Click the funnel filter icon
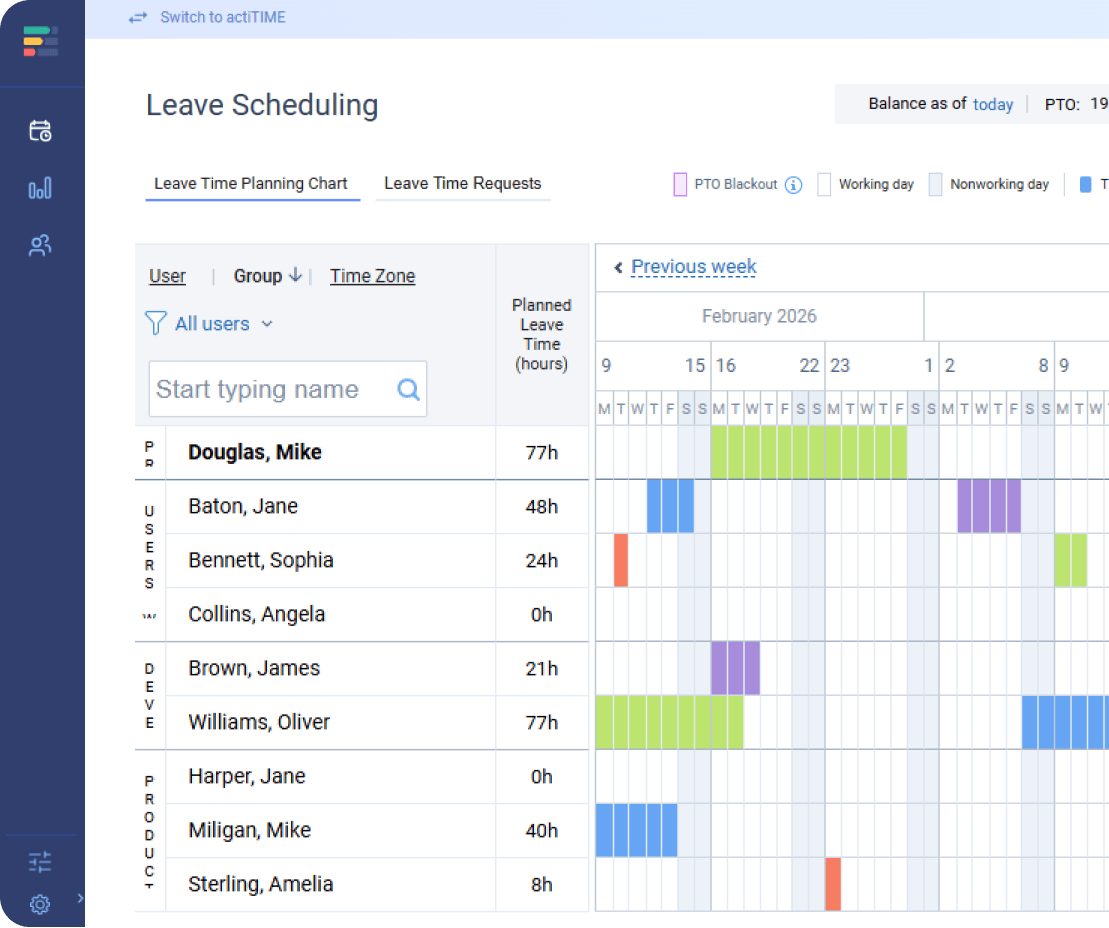 tap(155, 323)
